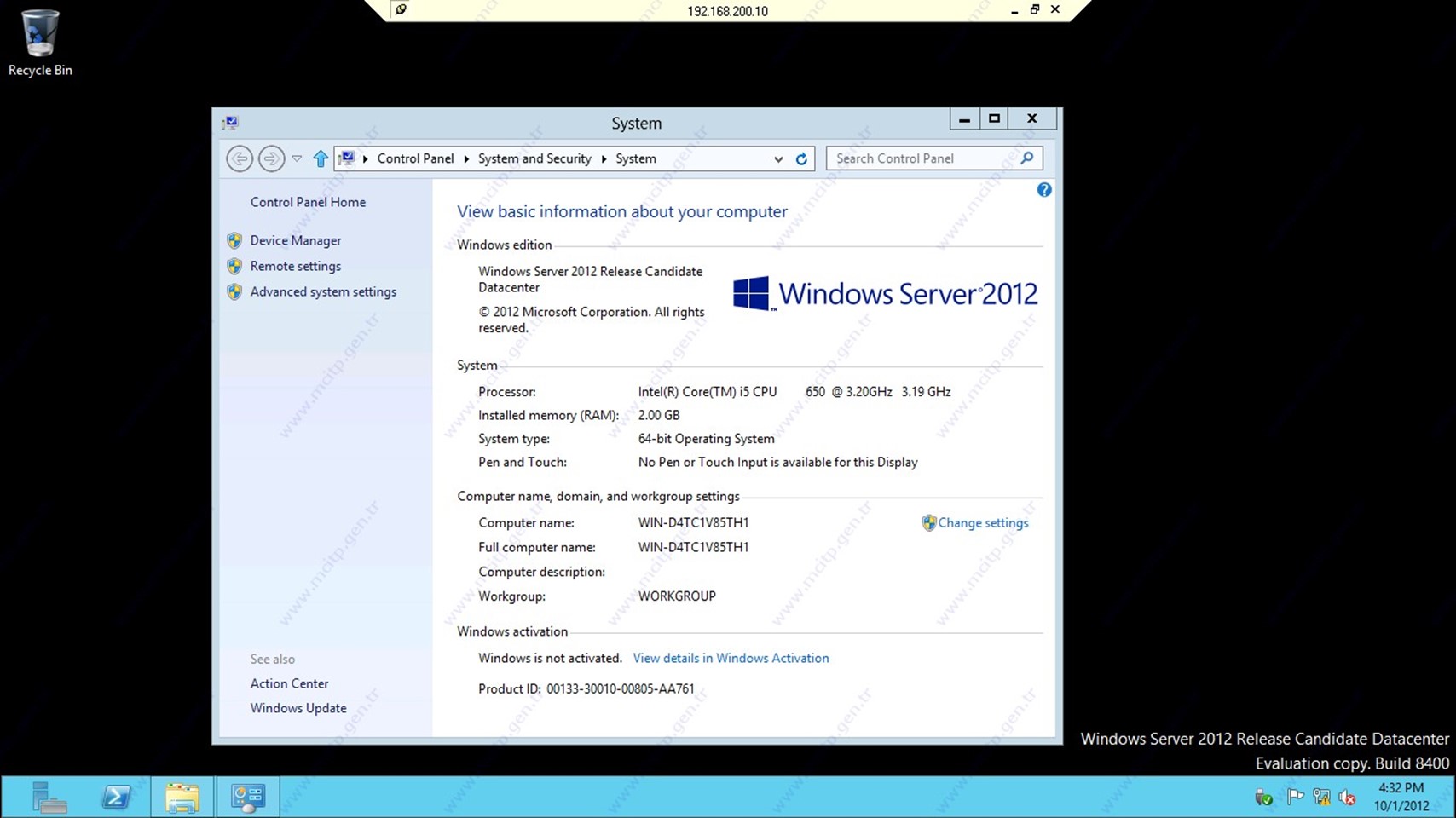Click the 2.00 GB installed memory value
The image size is (1456, 818).
tap(659, 415)
